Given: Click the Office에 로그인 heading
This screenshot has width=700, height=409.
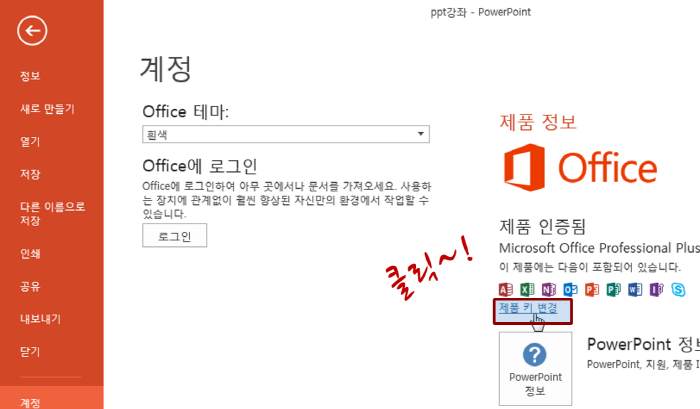Looking at the screenshot, I should pyautogui.click(x=200, y=166).
